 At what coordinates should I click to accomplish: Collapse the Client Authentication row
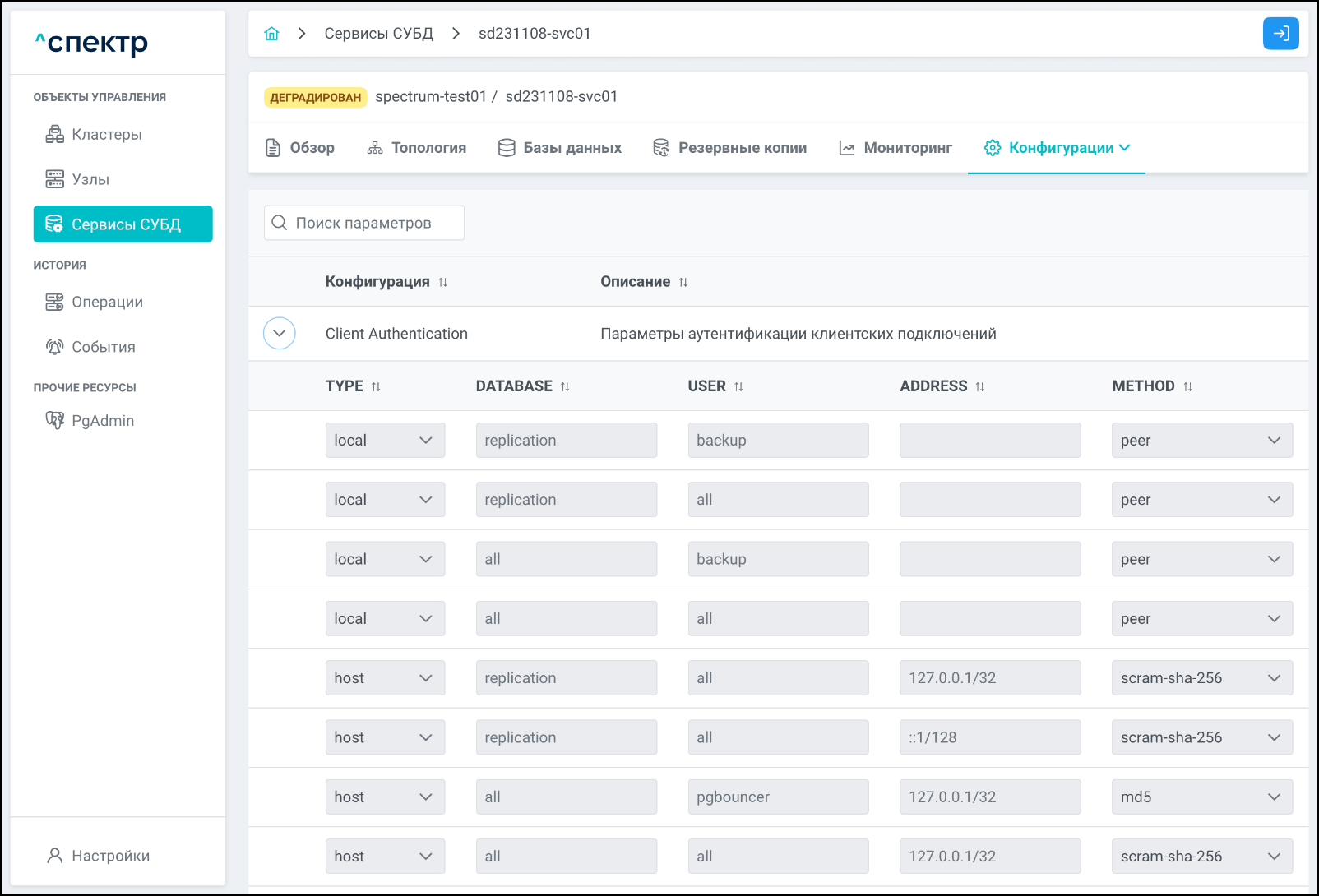[x=280, y=334]
